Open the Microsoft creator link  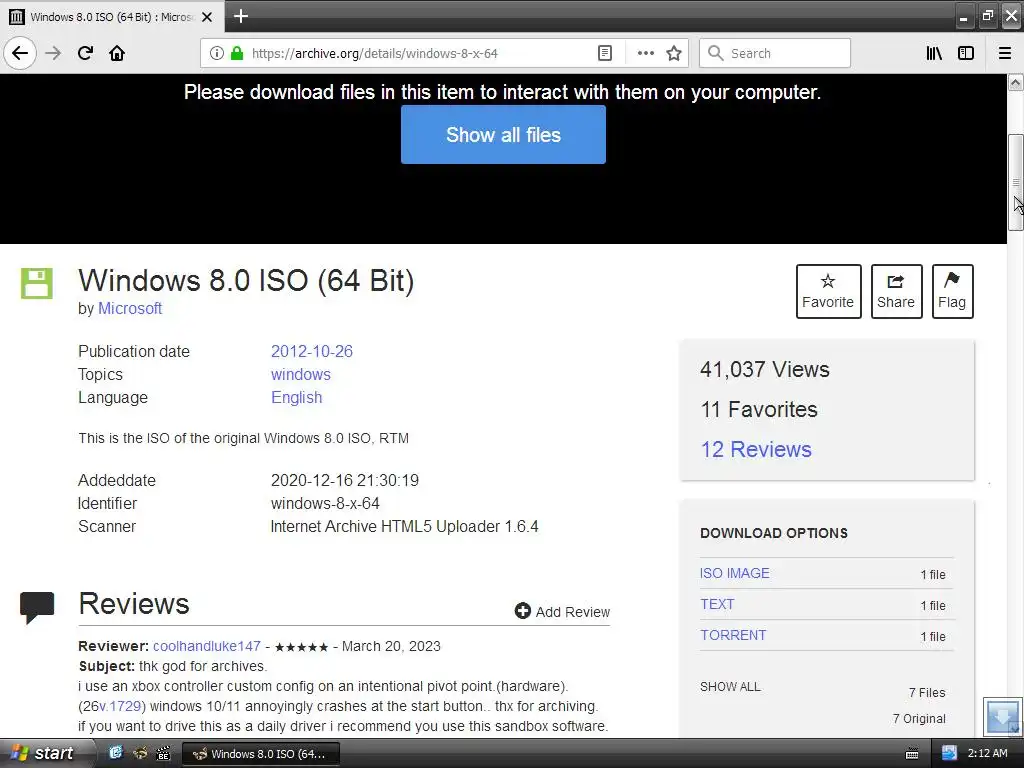129,308
